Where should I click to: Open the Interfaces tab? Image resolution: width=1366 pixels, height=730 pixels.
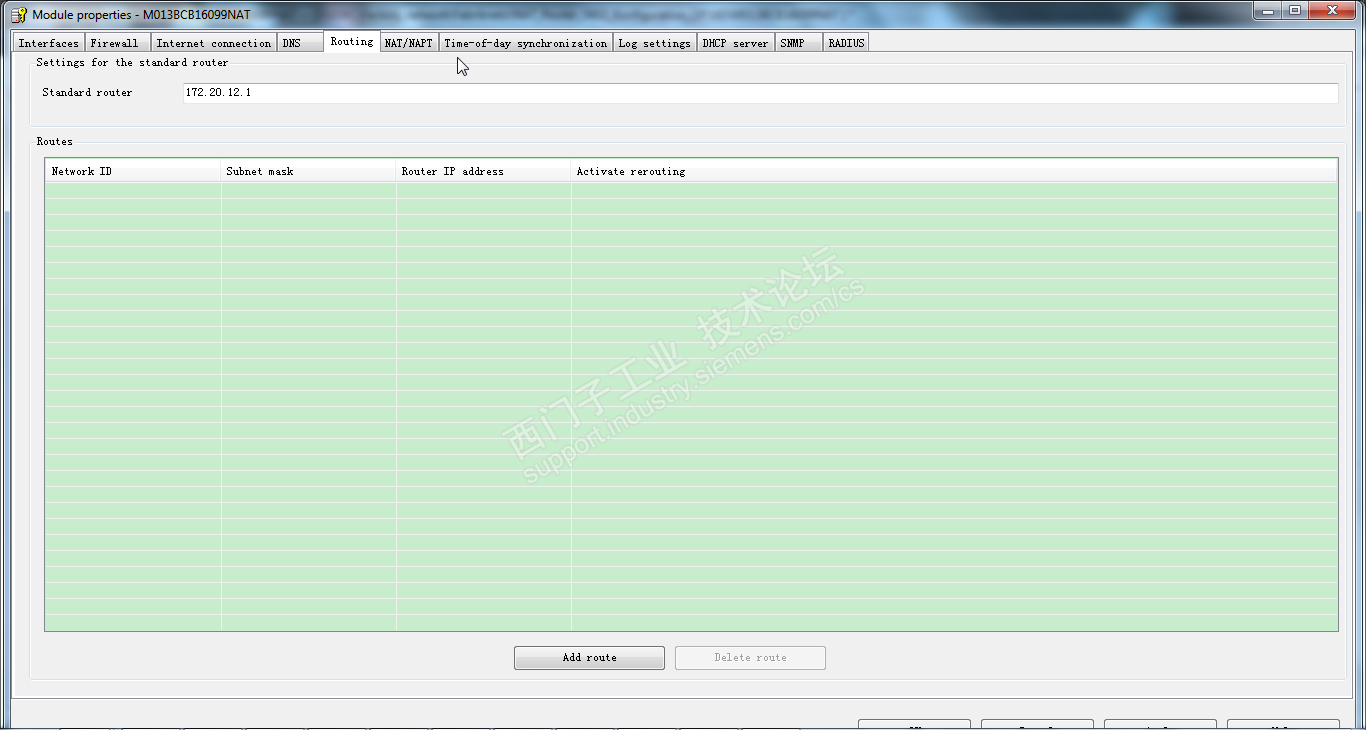click(48, 43)
